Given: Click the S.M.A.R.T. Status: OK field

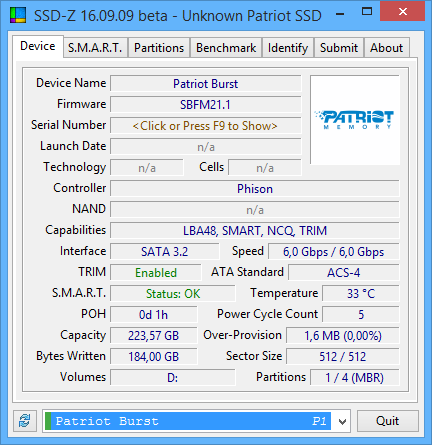Looking at the screenshot, I should click(173, 294).
